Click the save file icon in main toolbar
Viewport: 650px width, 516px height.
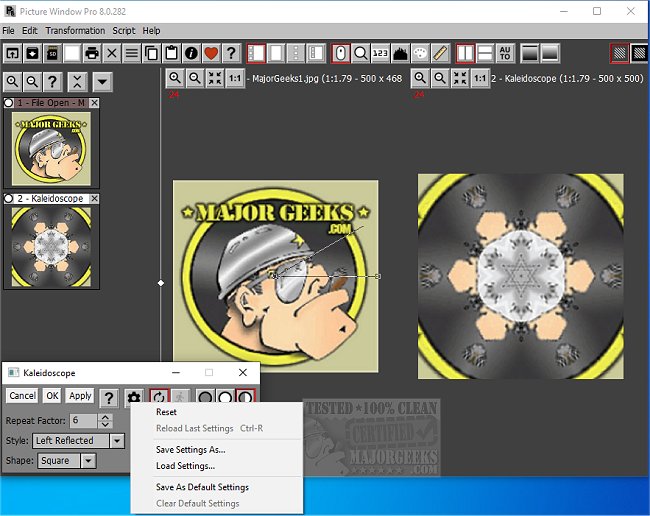tap(32, 53)
